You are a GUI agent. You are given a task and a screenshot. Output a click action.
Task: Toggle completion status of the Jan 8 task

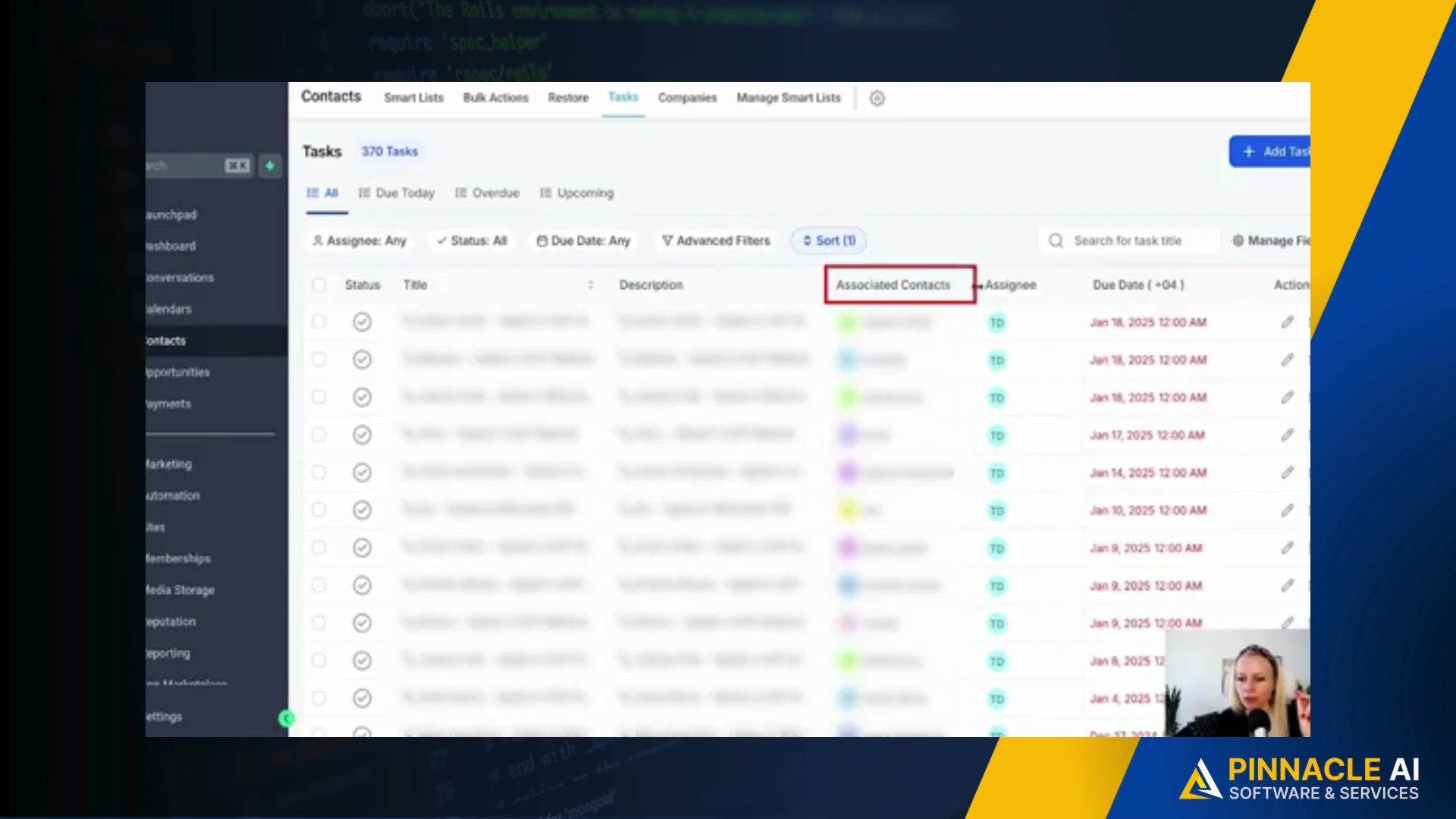tap(362, 661)
